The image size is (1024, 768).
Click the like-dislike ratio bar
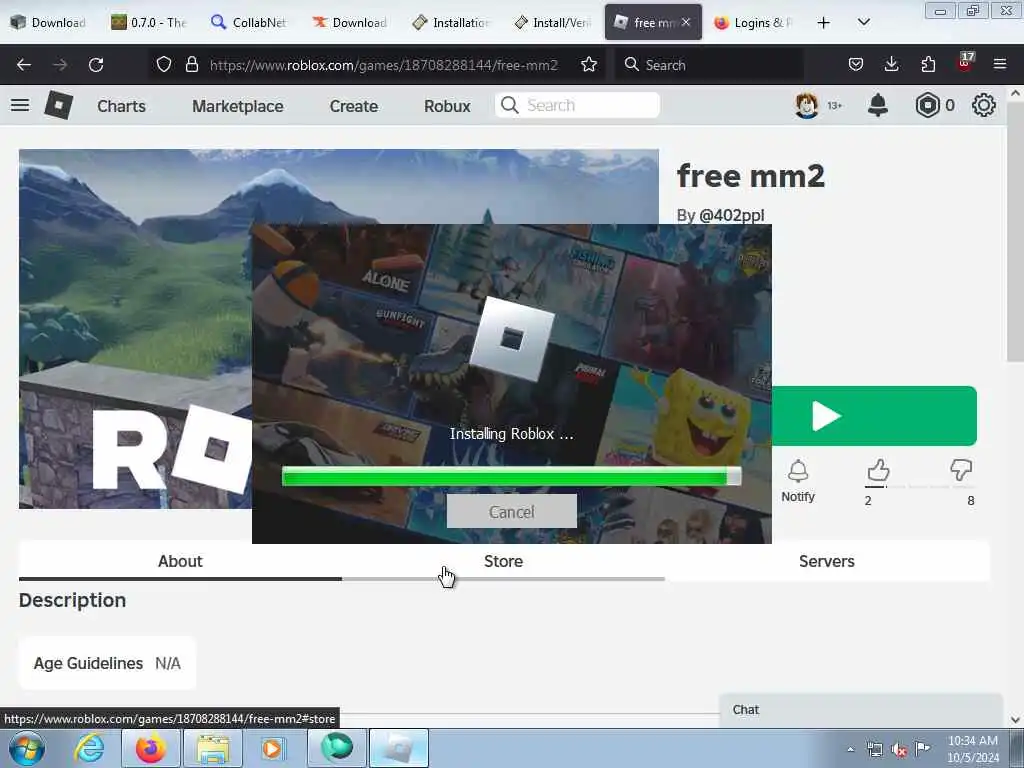920,487
